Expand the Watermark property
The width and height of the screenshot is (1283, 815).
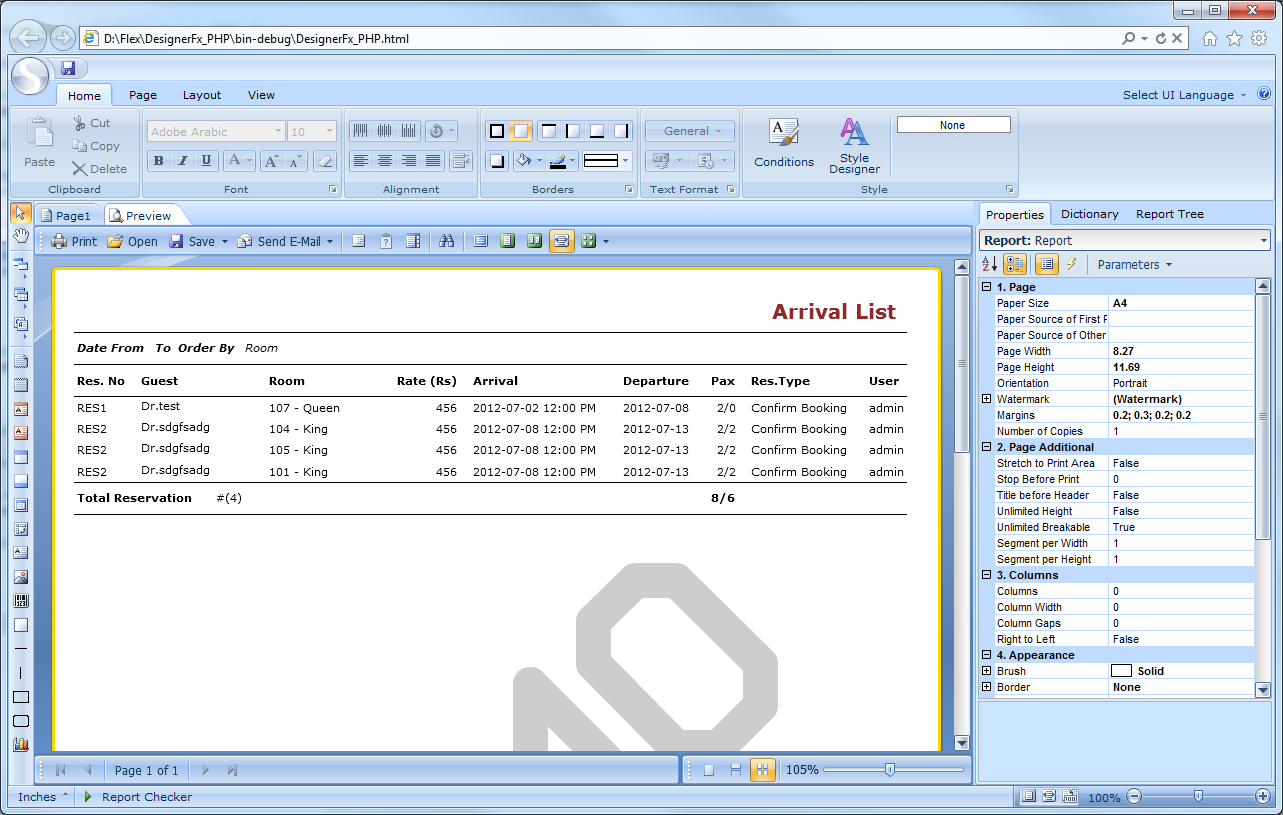tap(987, 399)
